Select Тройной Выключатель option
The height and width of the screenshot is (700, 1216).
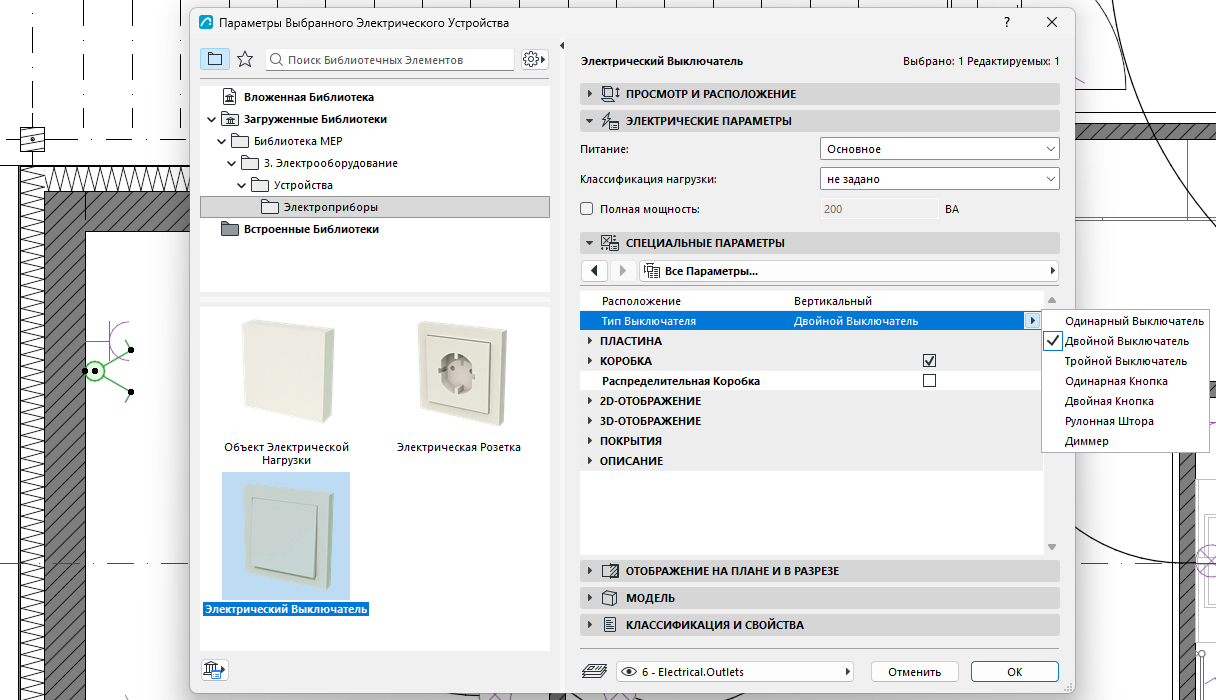coord(1127,361)
